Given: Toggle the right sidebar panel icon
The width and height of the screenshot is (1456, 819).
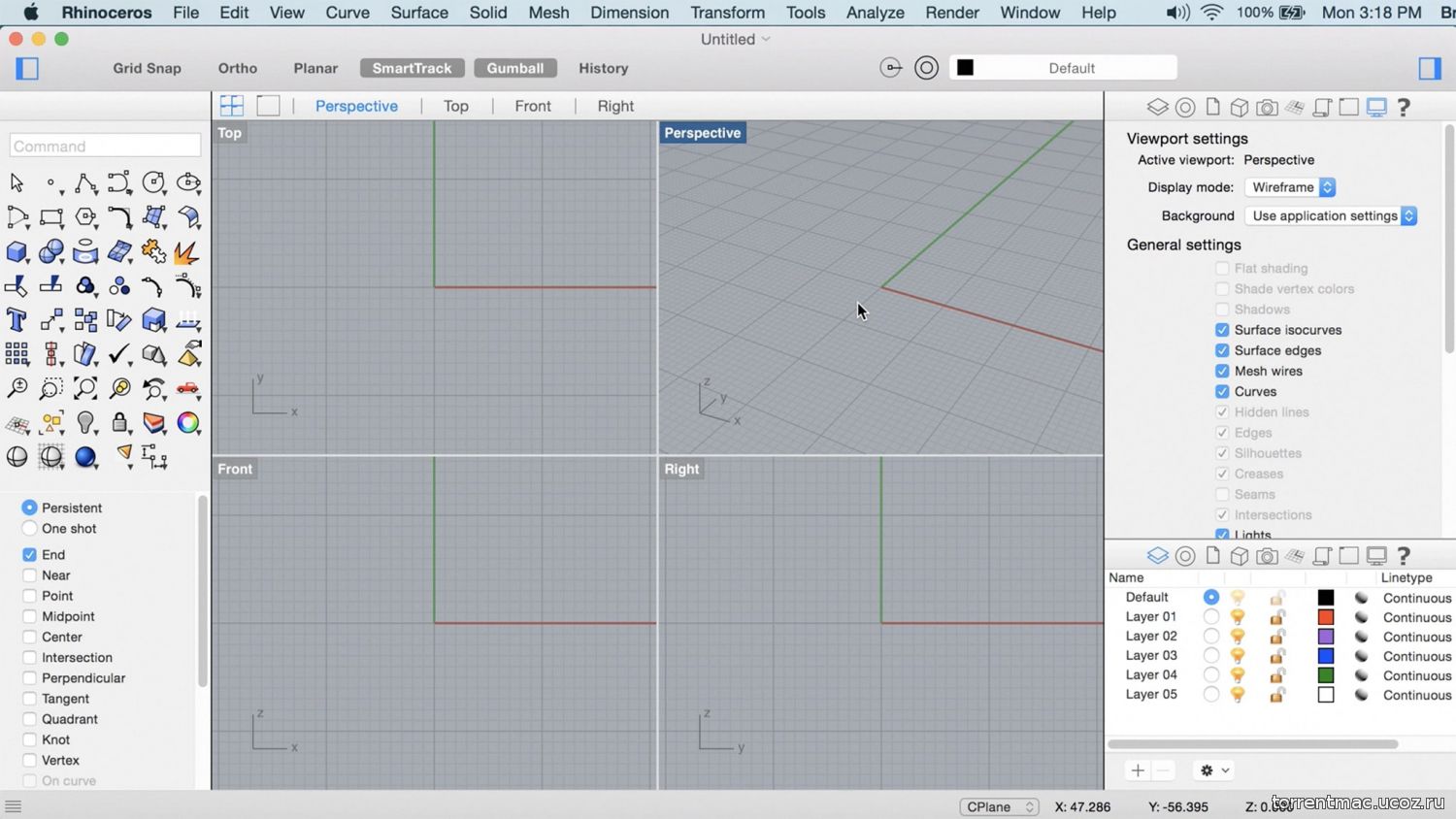Looking at the screenshot, I should pyautogui.click(x=1430, y=68).
